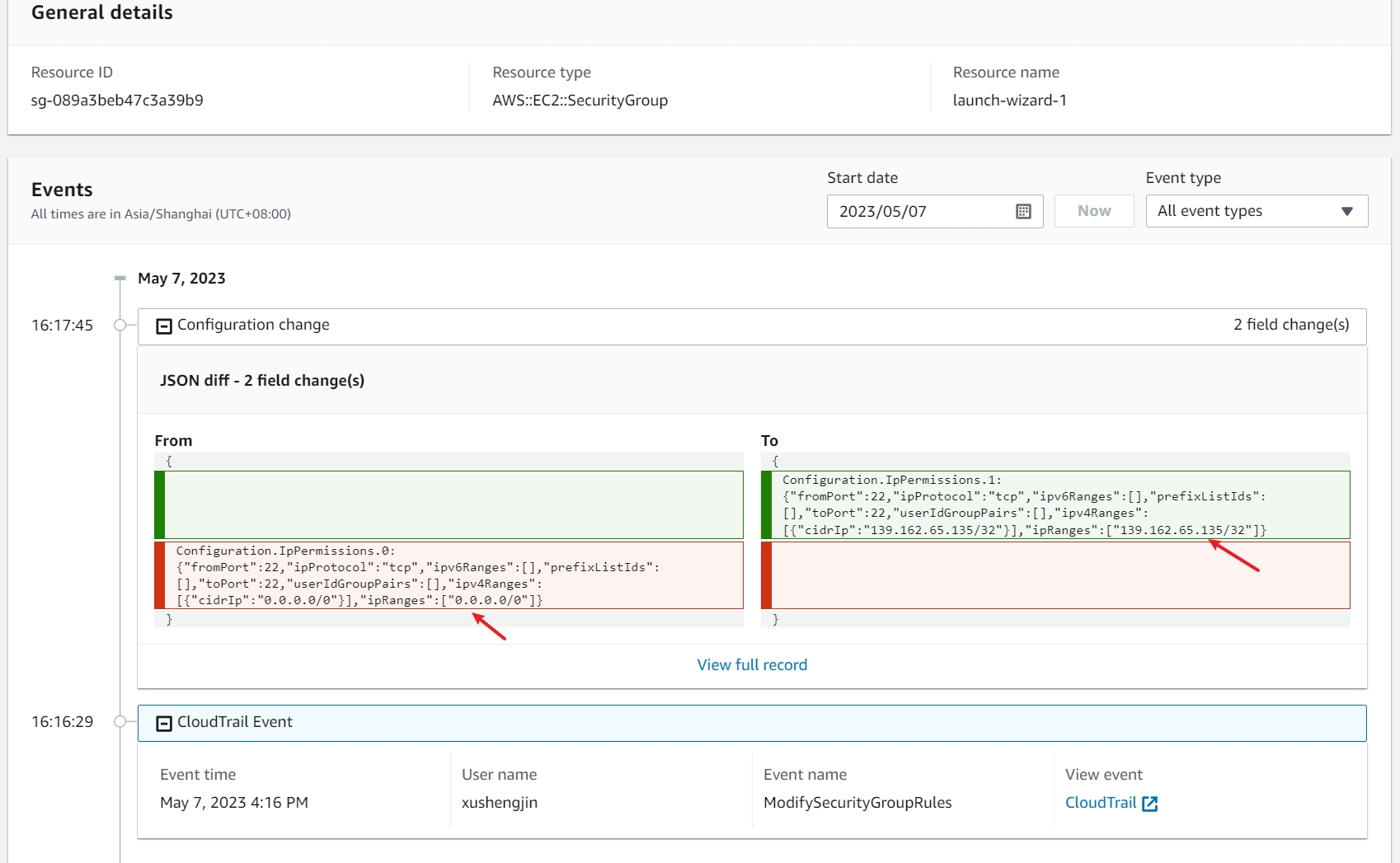Screen dimensions: 1400x863
Task: Collapse the Configuration change entry via minus icon
Action: [164, 326]
